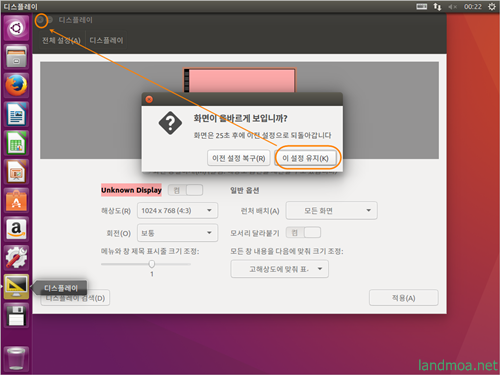Image resolution: width=500 pixels, height=375 pixels.
Task: Launch Firefox web browser
Action: (16, 85)
